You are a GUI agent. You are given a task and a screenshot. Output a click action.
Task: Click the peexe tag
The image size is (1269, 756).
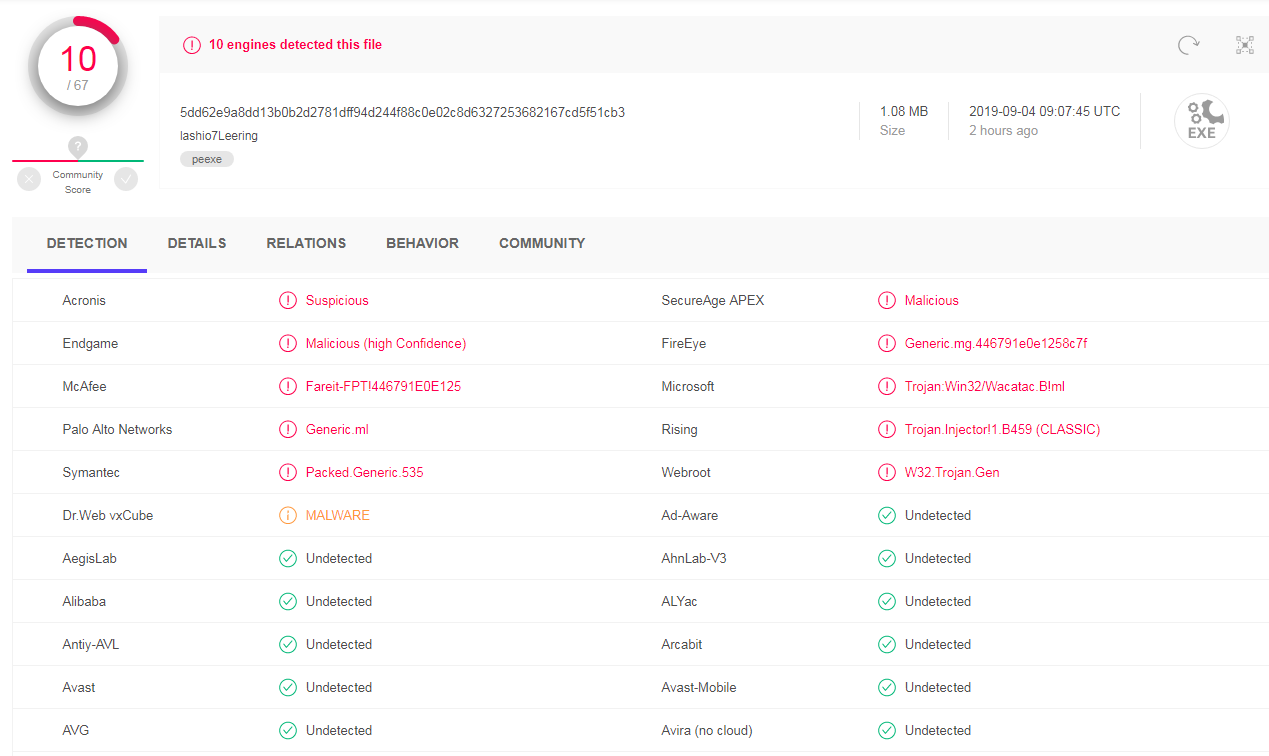point(207,159)
